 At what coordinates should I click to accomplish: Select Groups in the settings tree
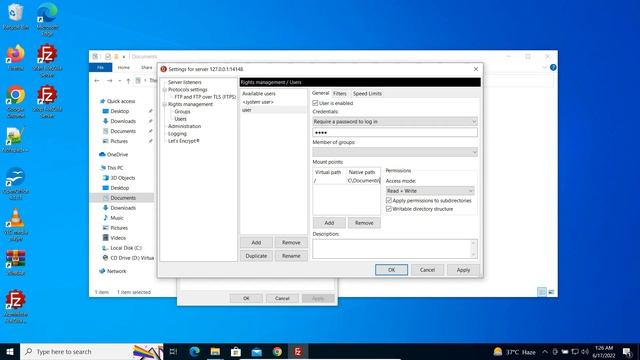(182, 111)
